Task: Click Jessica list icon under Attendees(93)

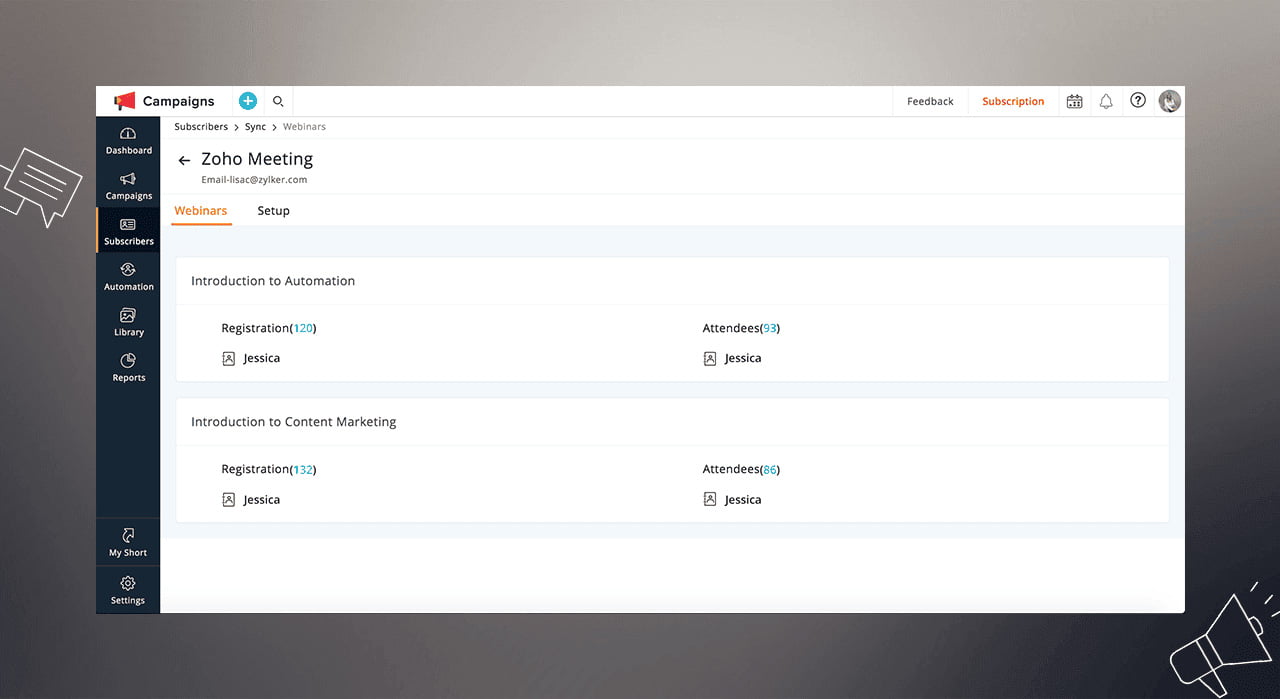Action: click(710, 358)
